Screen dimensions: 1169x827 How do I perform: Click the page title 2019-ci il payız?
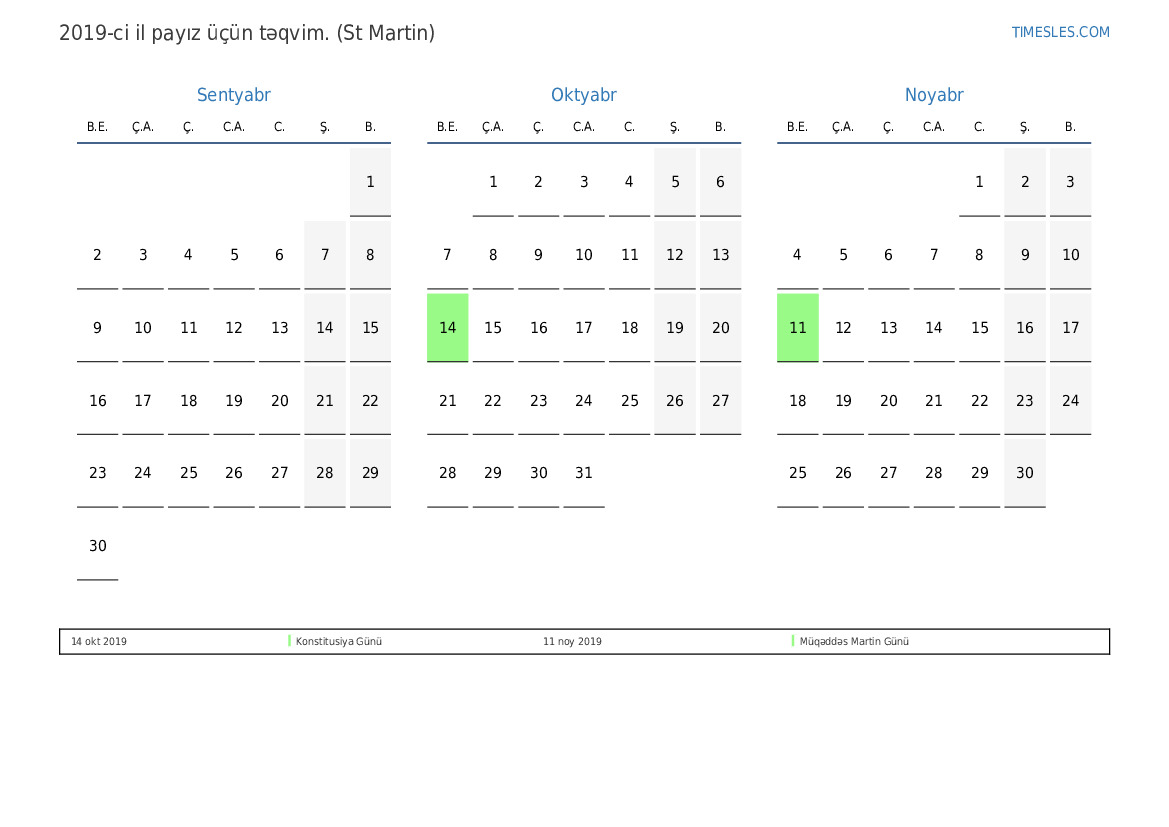[x=247, y=33]
